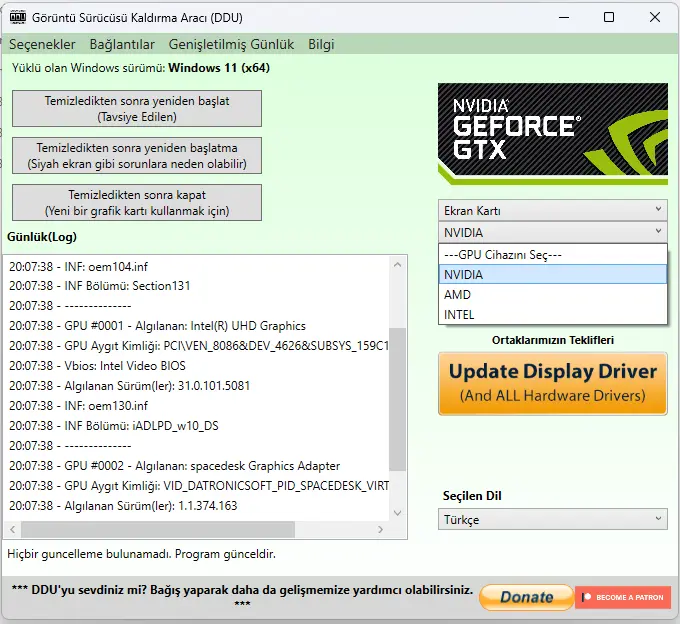Open the Türkçe language dropdown

tap(552, 519)
